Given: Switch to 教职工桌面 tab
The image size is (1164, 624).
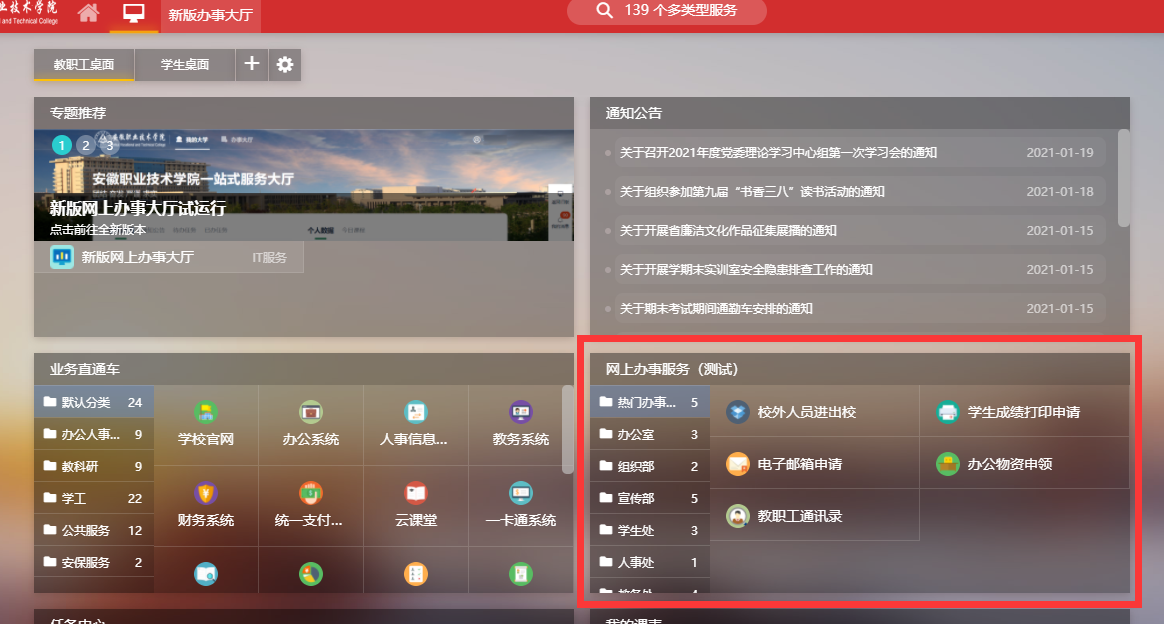Looking at the screenshot, I should [x=84, y=65].
